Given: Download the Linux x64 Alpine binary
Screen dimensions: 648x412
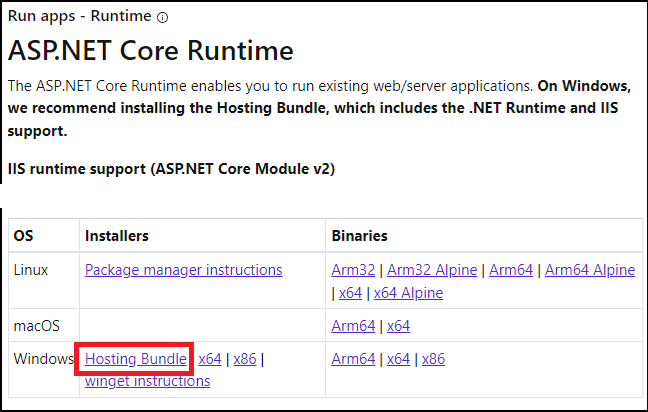Looking at the screenshot, I should tap(407, 293).
